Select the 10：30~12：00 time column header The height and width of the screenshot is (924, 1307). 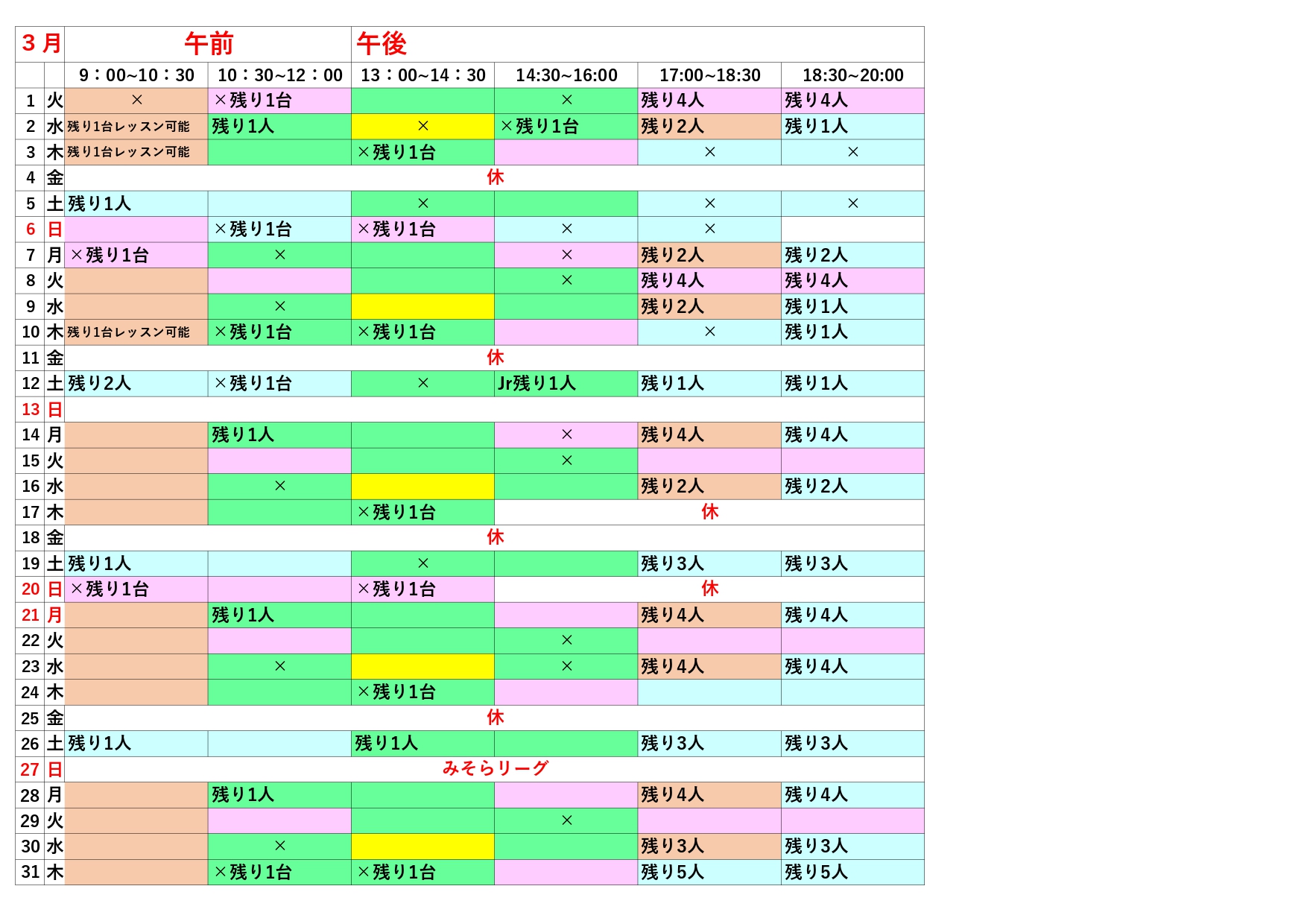pos(279,75)
